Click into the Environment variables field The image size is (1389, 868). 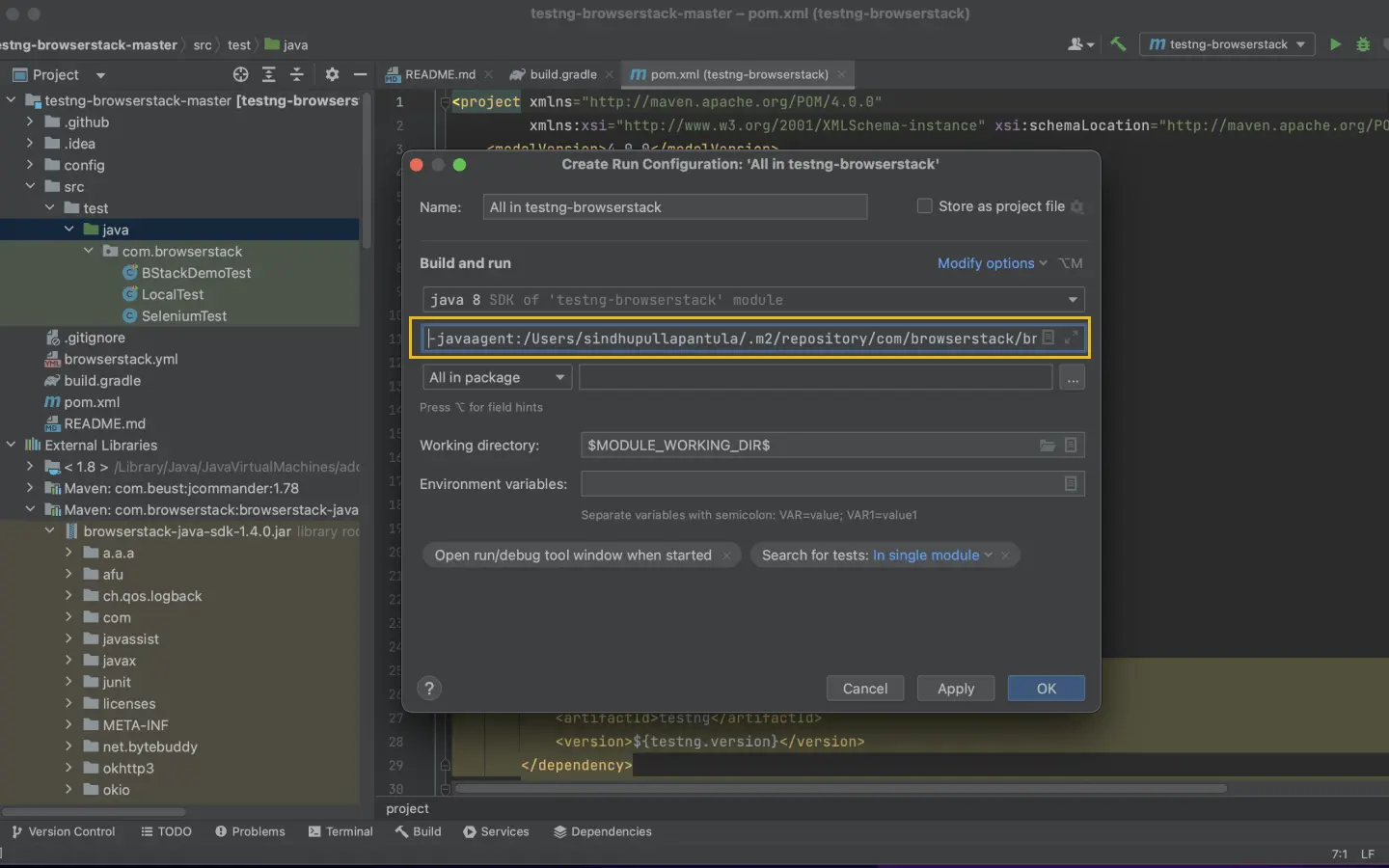(820, 484)
